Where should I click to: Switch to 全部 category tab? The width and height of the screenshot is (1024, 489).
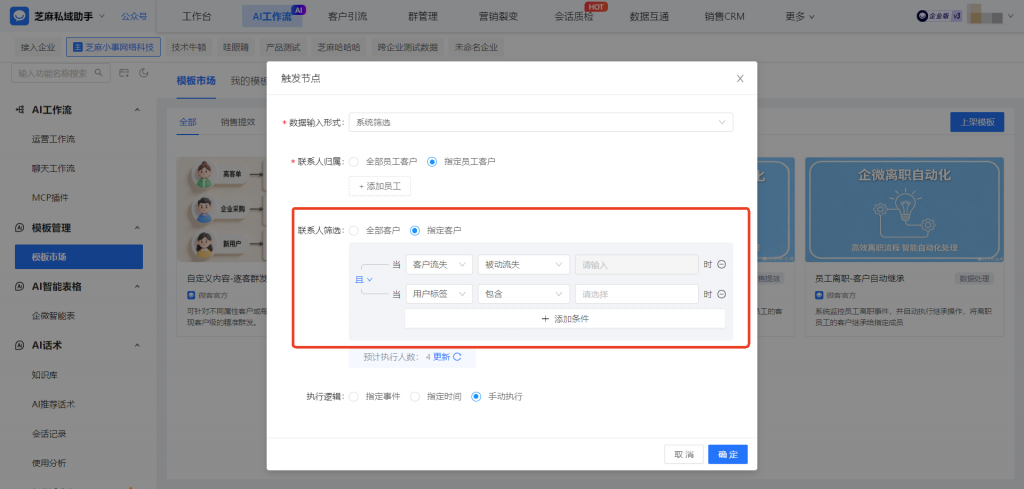tap(187, 122)
